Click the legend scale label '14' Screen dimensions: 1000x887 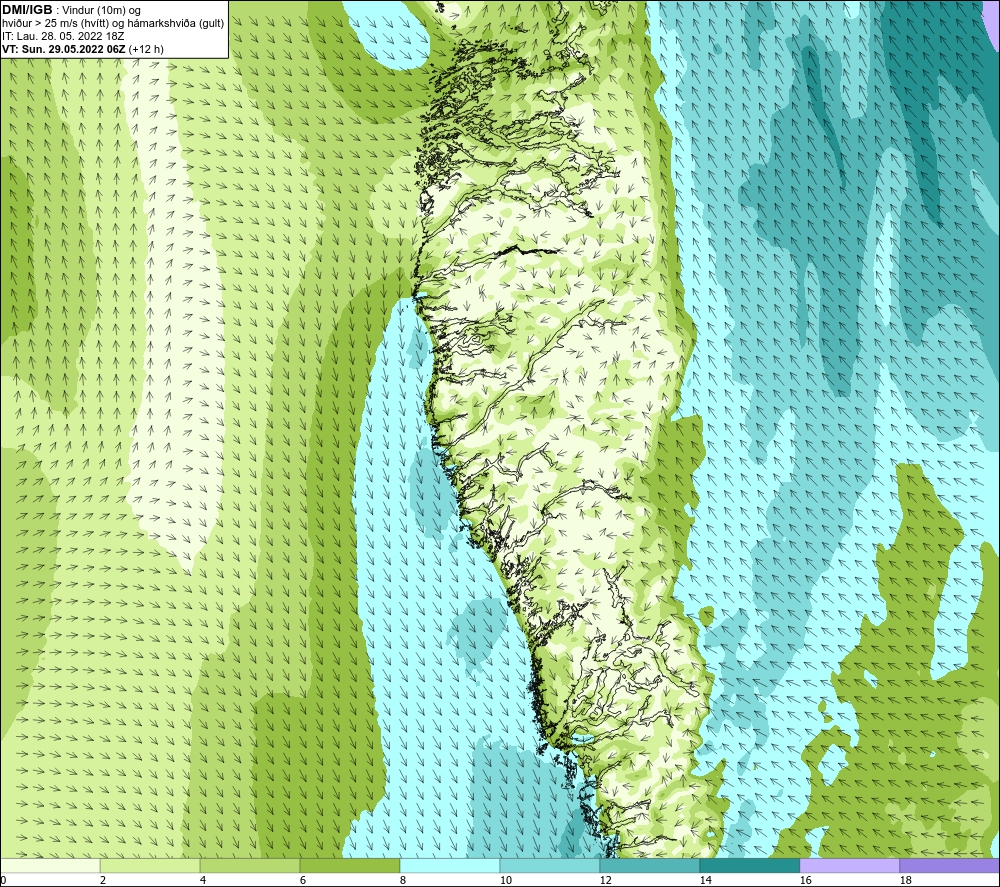tap(705, 881)
